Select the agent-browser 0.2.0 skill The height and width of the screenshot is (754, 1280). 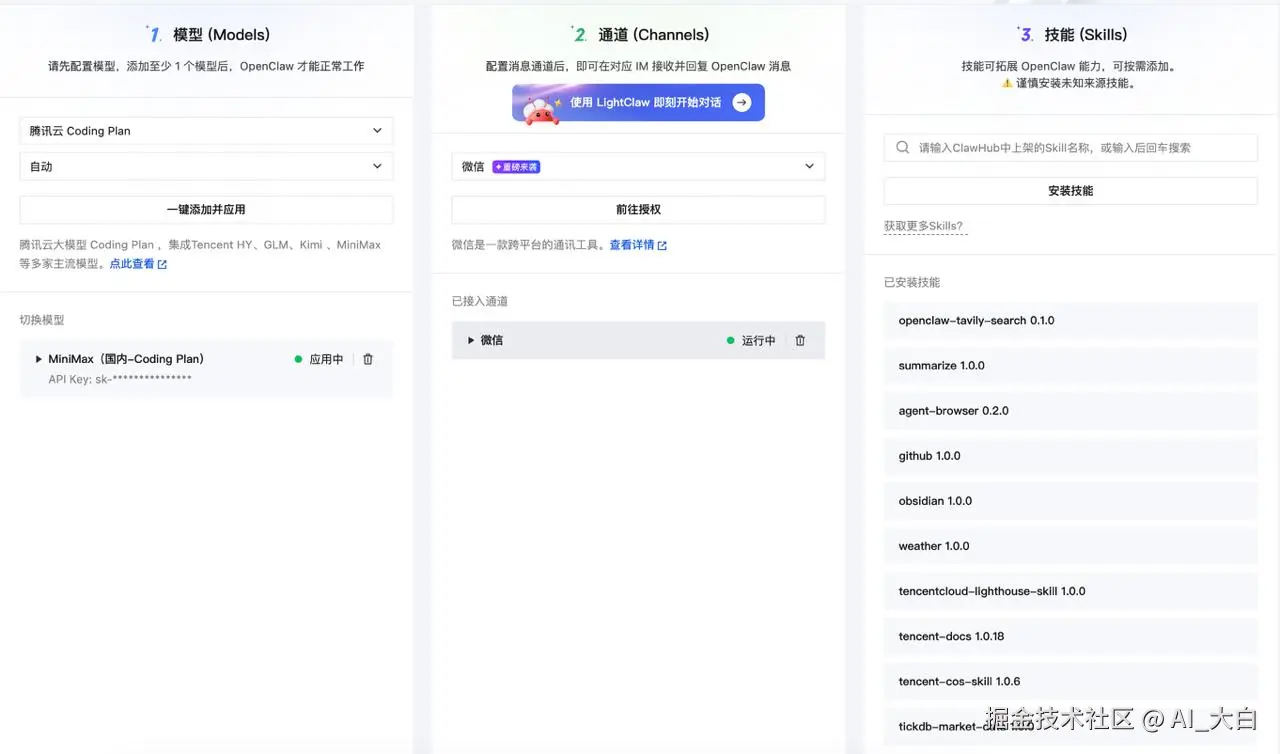click(x=1070, y=411)
